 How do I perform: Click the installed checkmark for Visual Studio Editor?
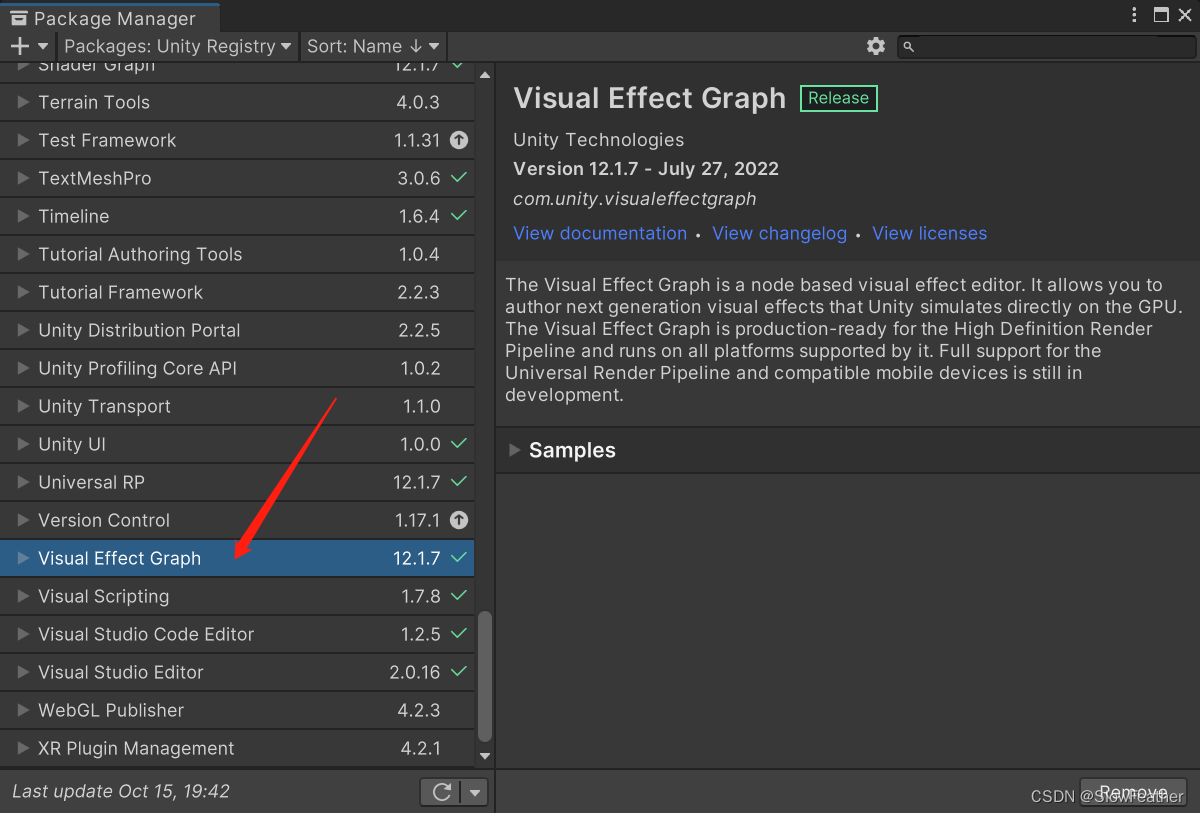pyautogui.click(x=459, y=672)
